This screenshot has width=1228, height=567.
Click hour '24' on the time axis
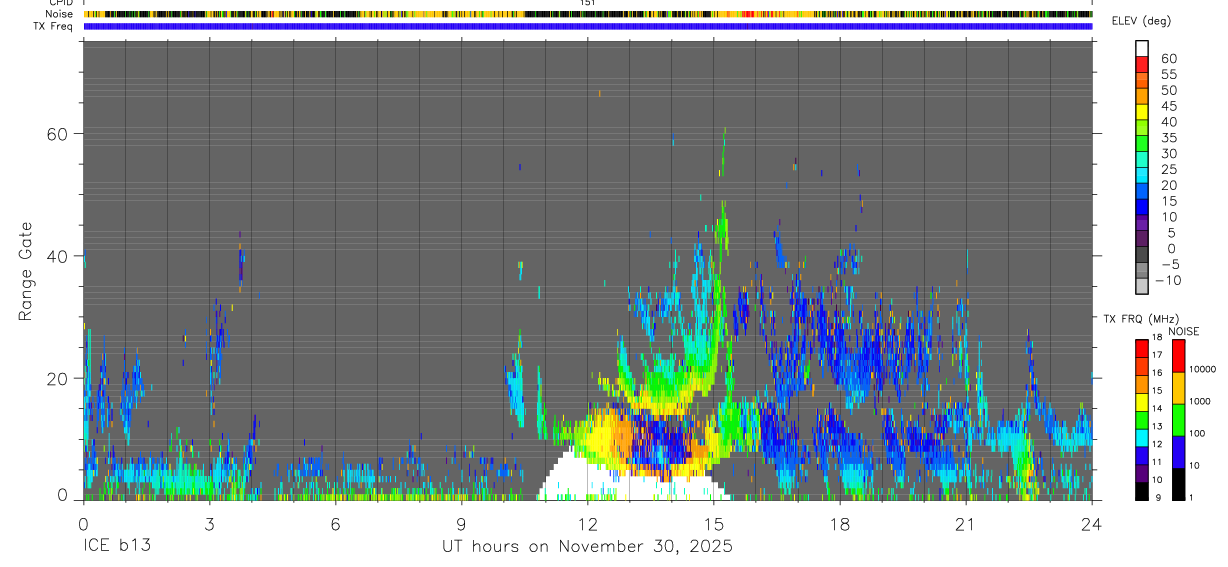tap(1091, 522)
